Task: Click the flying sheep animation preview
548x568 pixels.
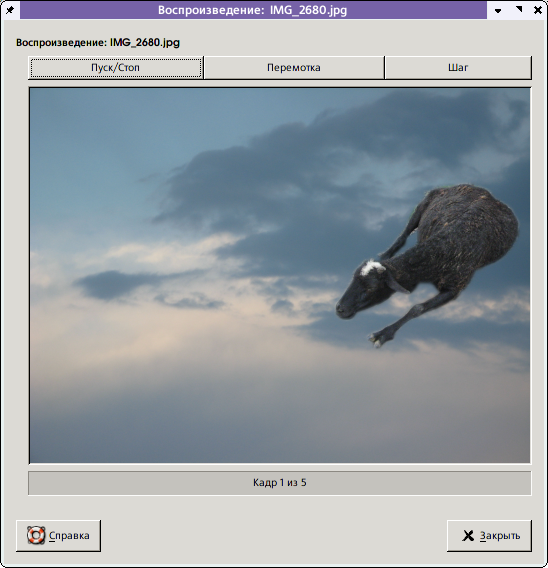Action: click(x=280, y=276)
